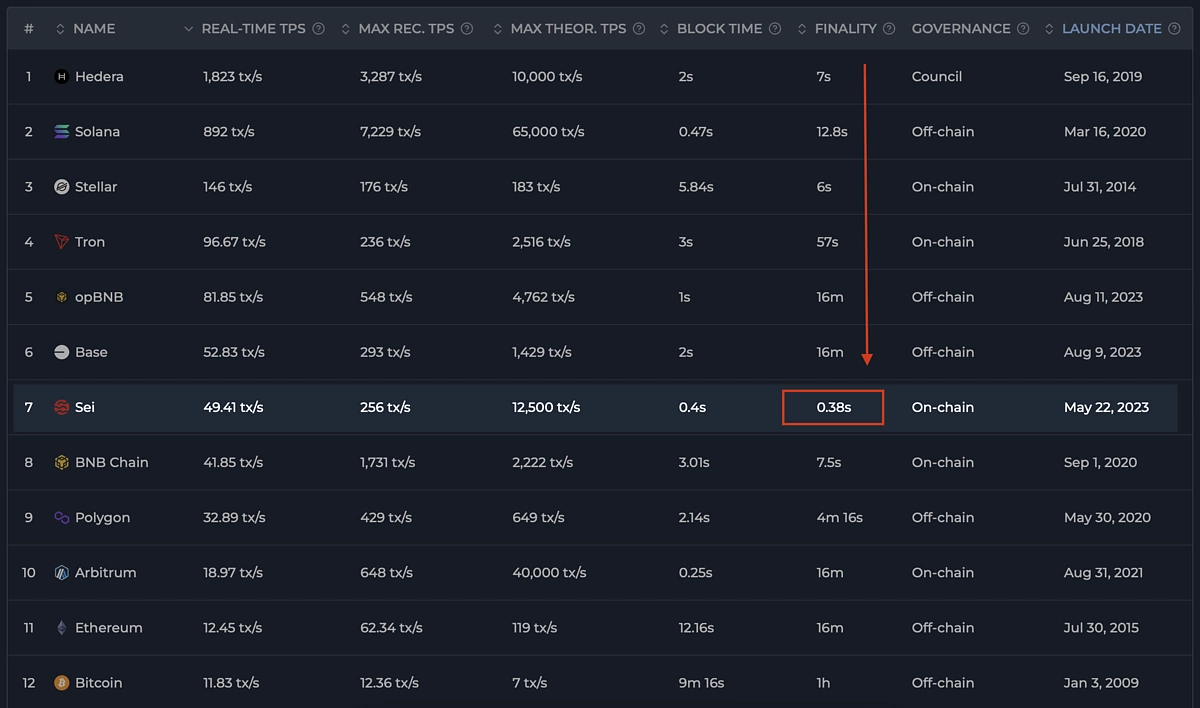Open the BNB Chain name link
1200x708 pixels.
pyautogui.click(x=111, y=463)
